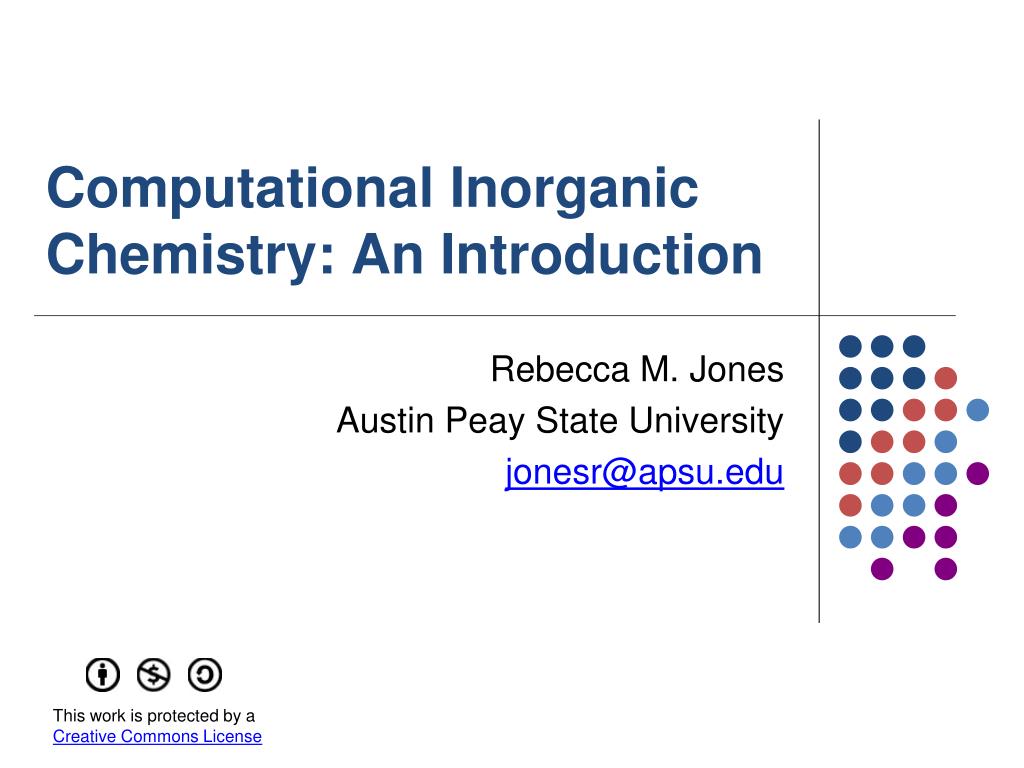Click the author name Rebecca M. Jones
Screen dimensions: 1024x768
pyautogui.click(x=637, y=369)
